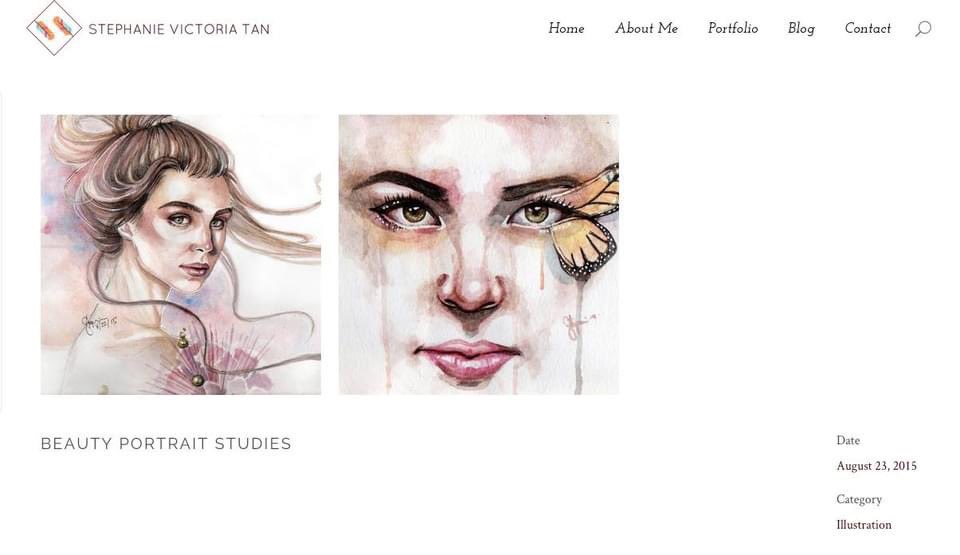Navigate to the Contact page
This screenshot has height=555, width=960.
tap(868, 29)
